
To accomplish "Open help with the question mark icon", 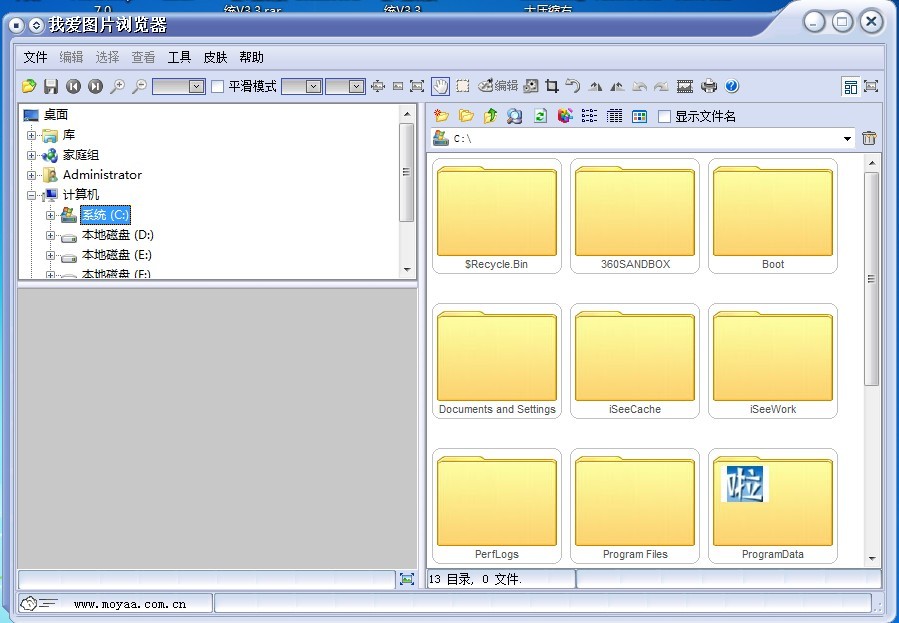I will [732, 87].
